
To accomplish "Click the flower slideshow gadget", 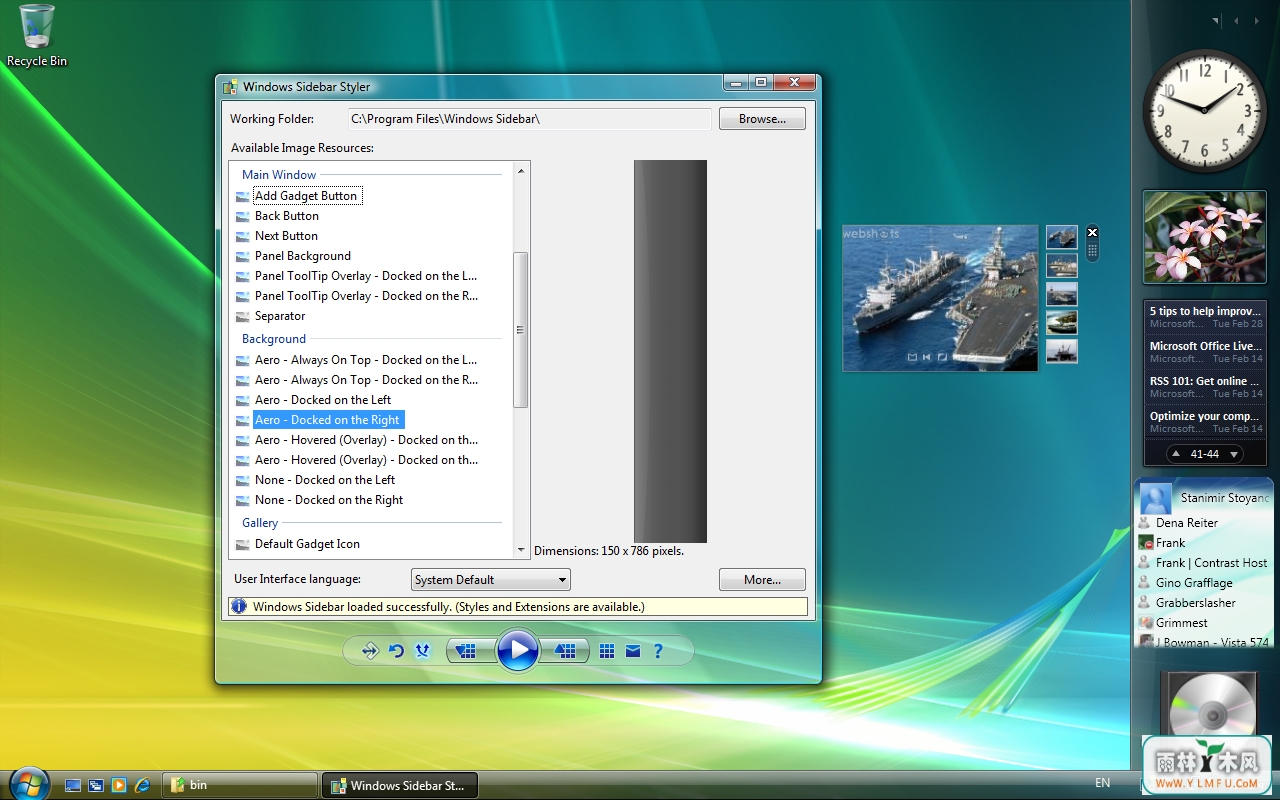I will point(1205,237).
